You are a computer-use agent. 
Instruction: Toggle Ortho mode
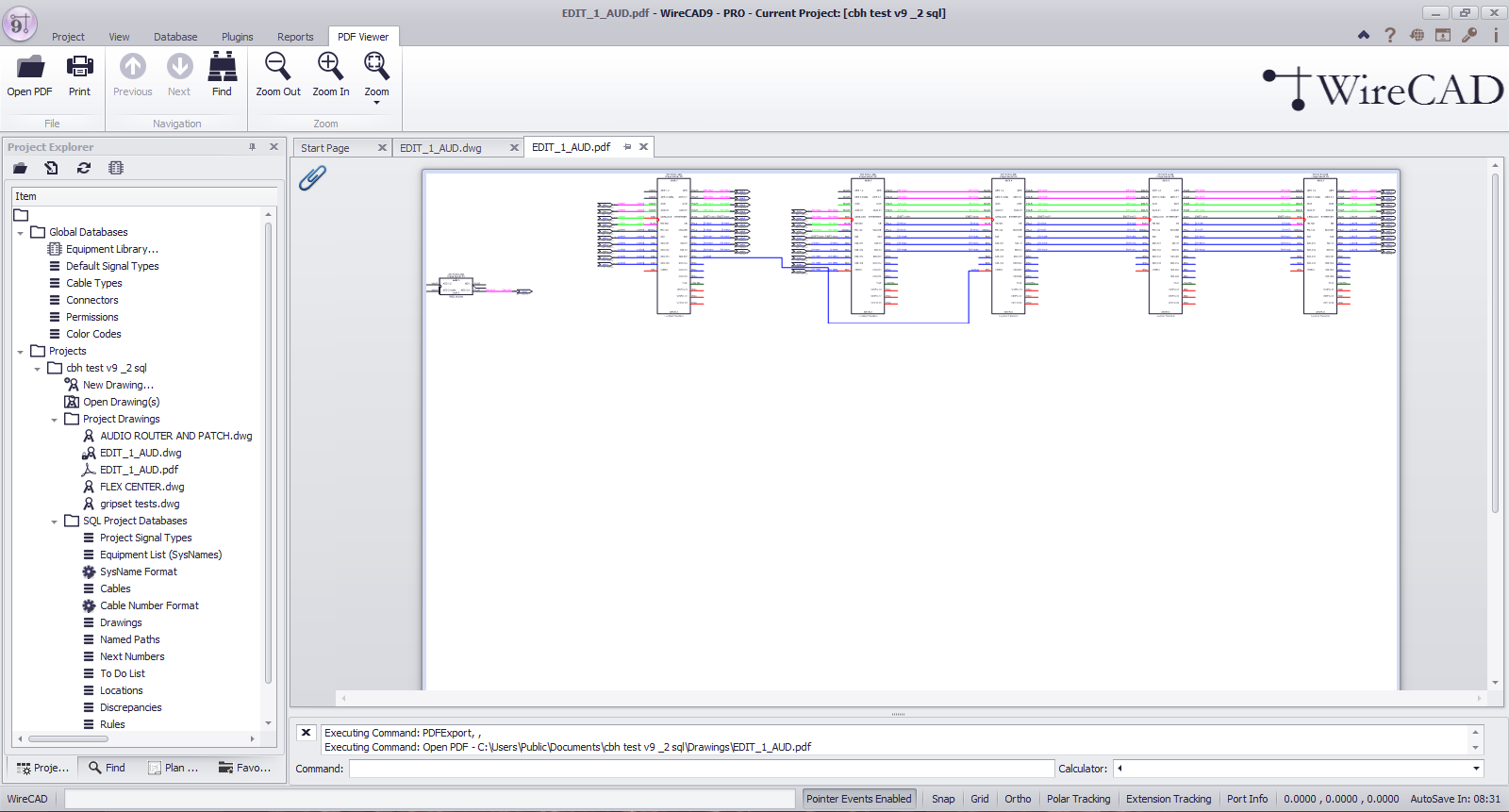pos(1018,799)
